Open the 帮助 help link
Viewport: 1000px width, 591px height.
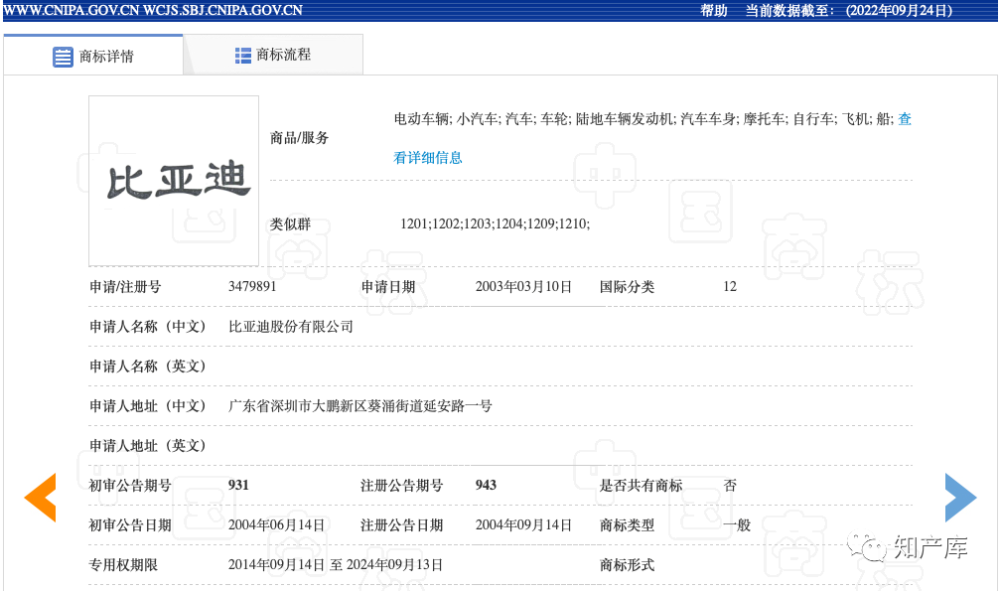pos(714,11)
